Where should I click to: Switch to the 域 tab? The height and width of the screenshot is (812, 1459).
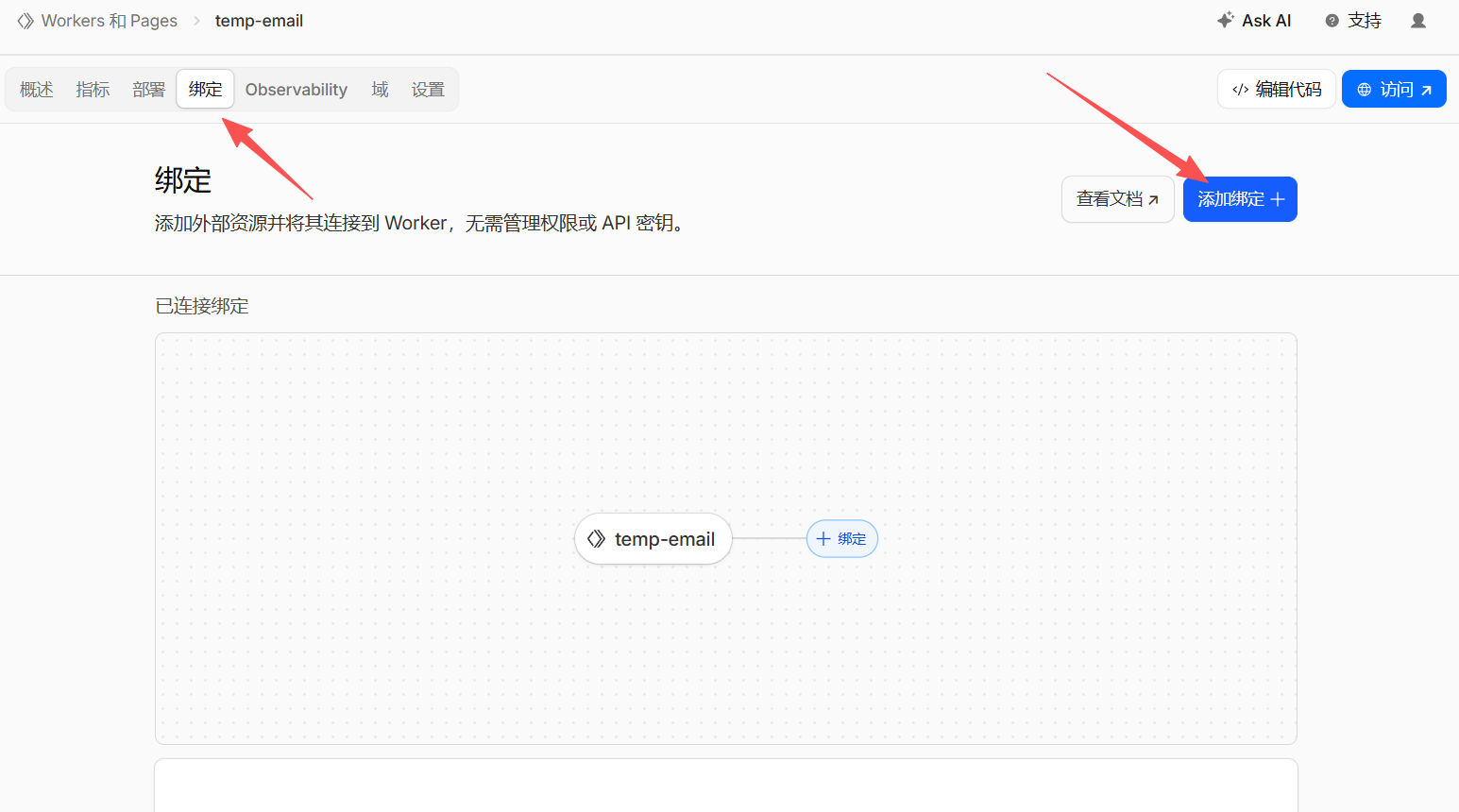click(x=380, y=90)
